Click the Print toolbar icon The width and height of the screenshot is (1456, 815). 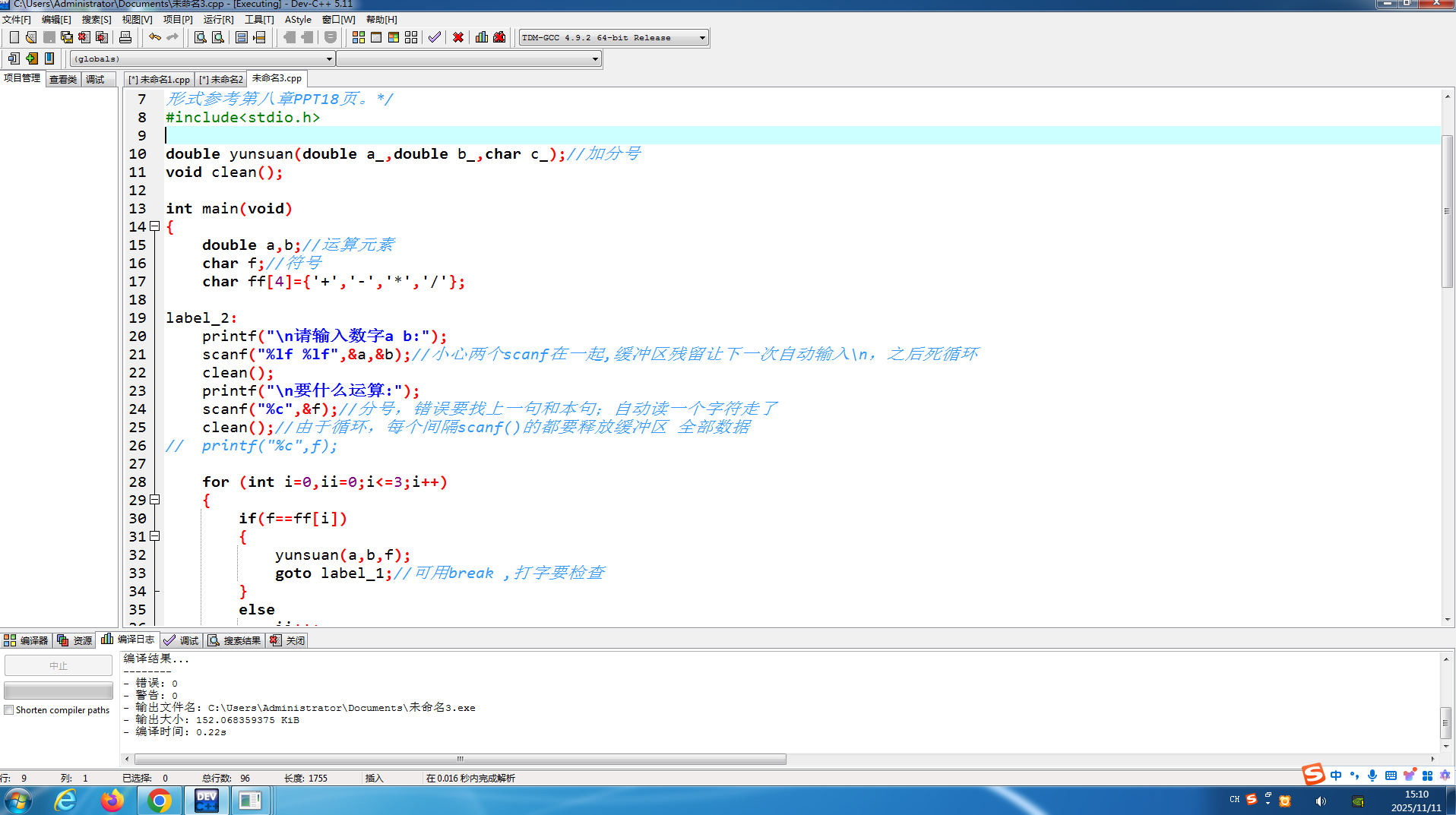click(125, 37)
